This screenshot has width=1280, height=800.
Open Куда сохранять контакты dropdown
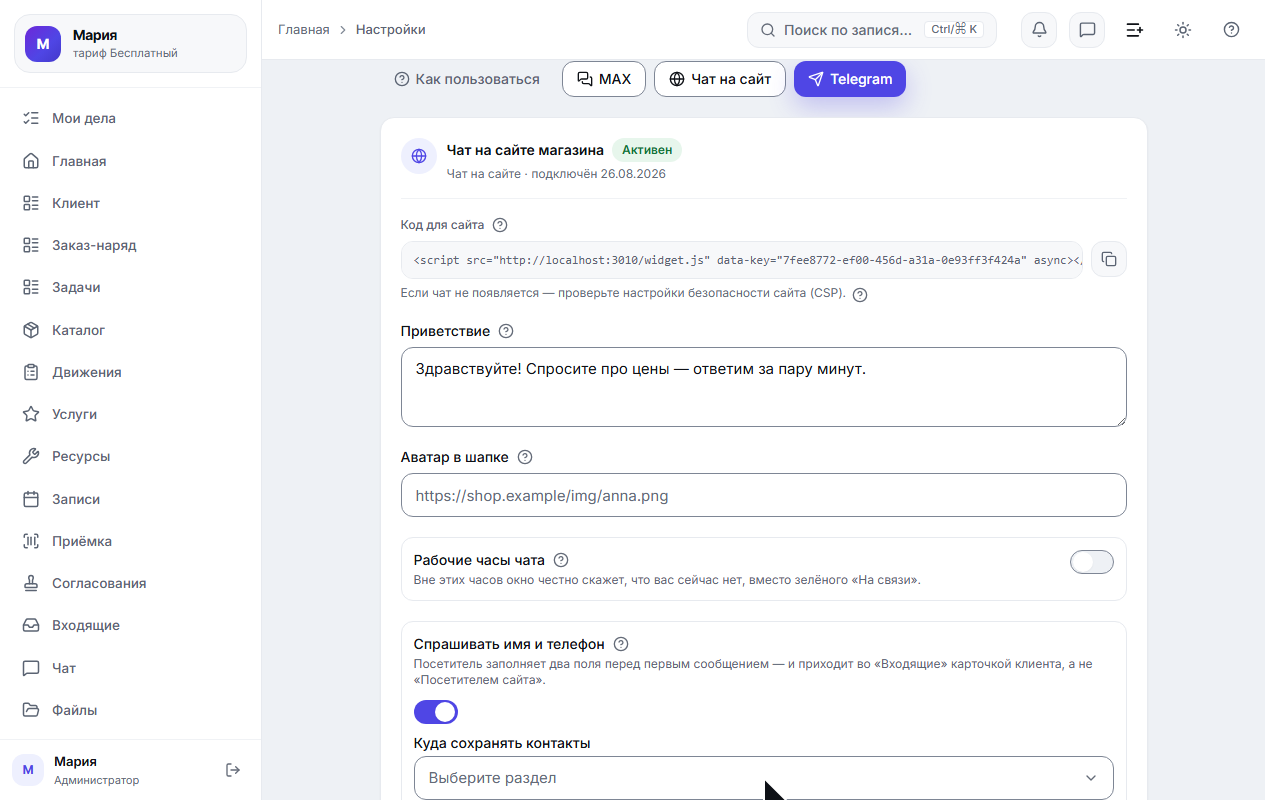pos(764,778)
